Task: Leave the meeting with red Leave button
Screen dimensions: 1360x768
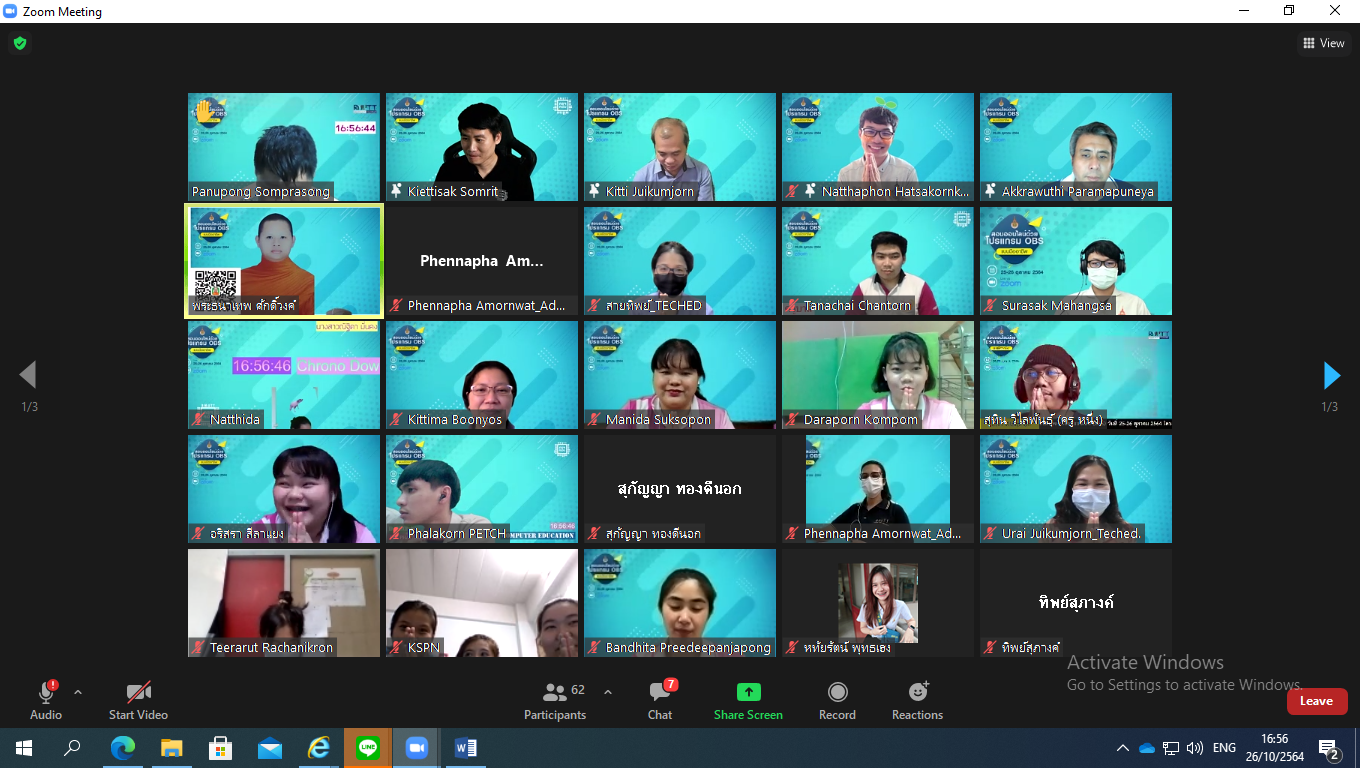Action: [x=1317, y=701]
